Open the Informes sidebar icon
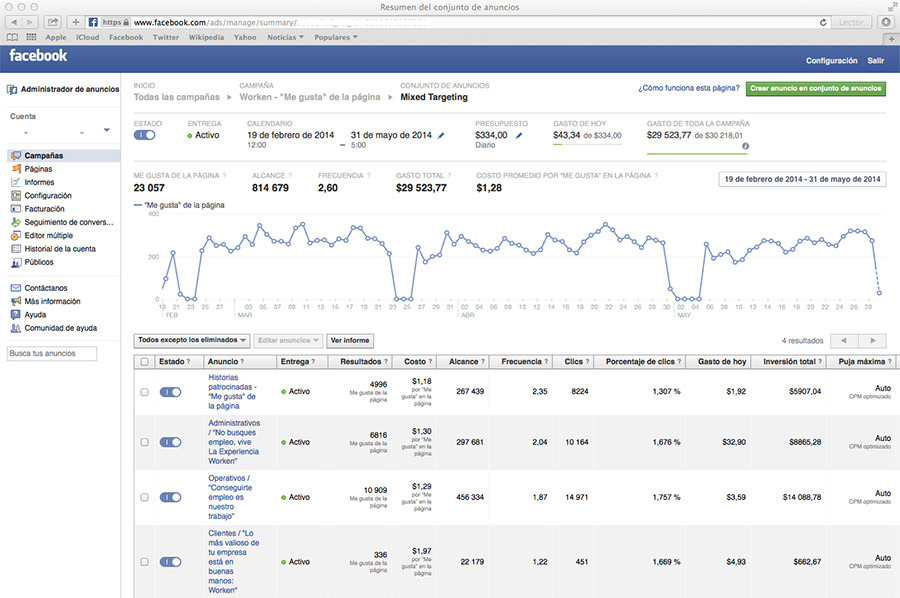 click(x=16, y=183)
